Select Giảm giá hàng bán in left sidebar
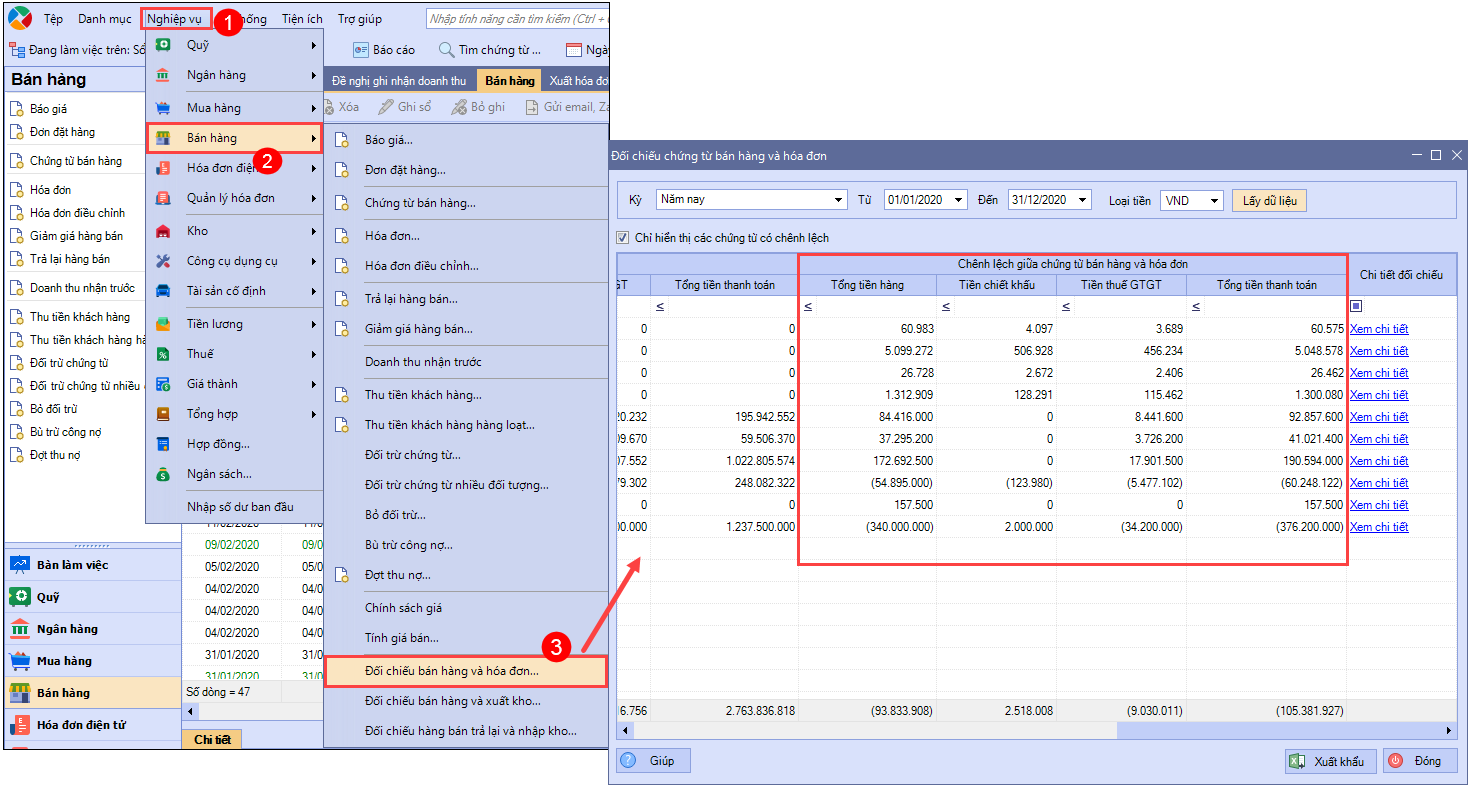This screenshot has height=788, width=1470. click(76, 236)
